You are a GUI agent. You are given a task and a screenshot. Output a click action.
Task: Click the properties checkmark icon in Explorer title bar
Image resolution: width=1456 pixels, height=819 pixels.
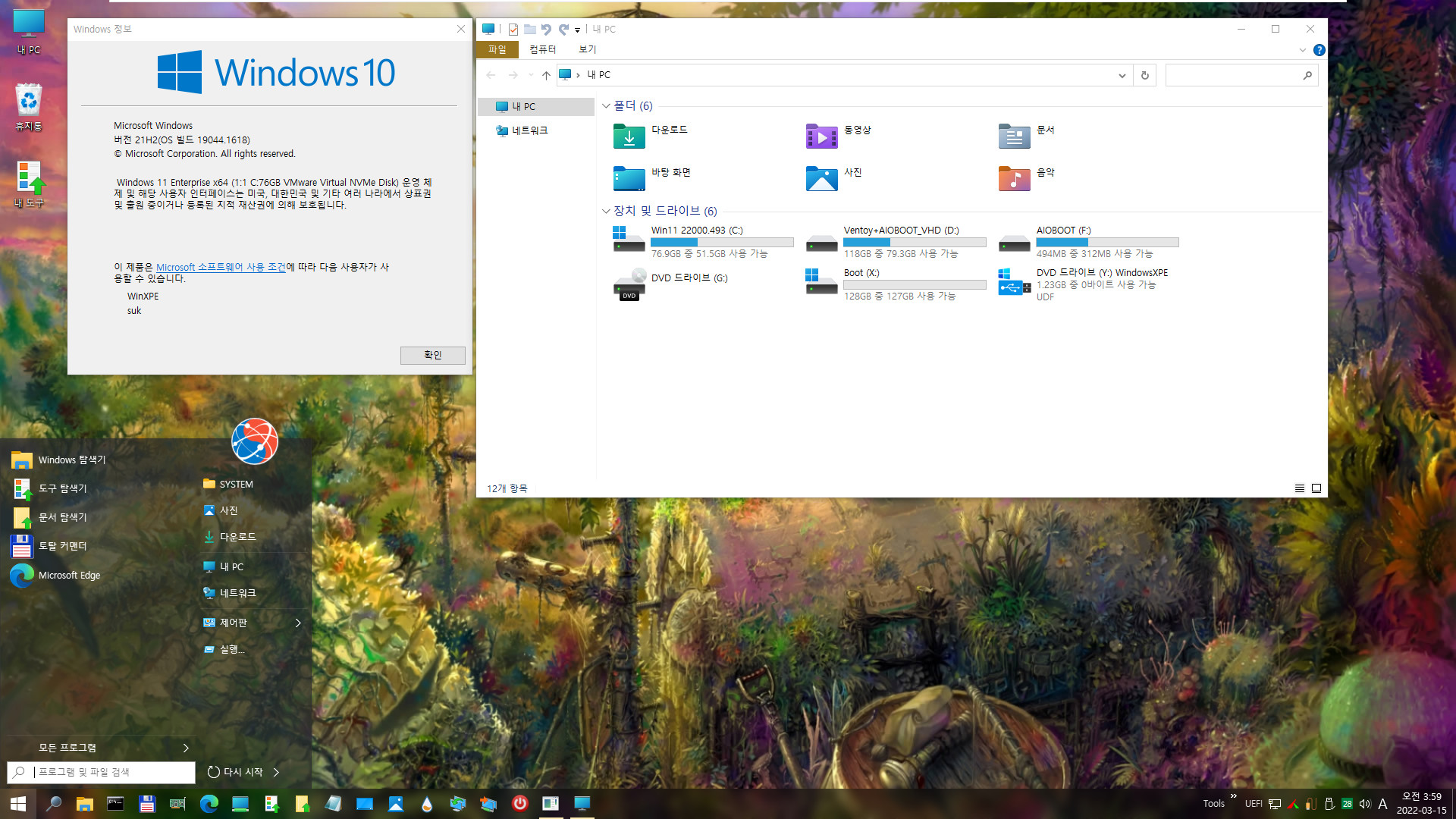pyautogui.click(x=513, y=30)
